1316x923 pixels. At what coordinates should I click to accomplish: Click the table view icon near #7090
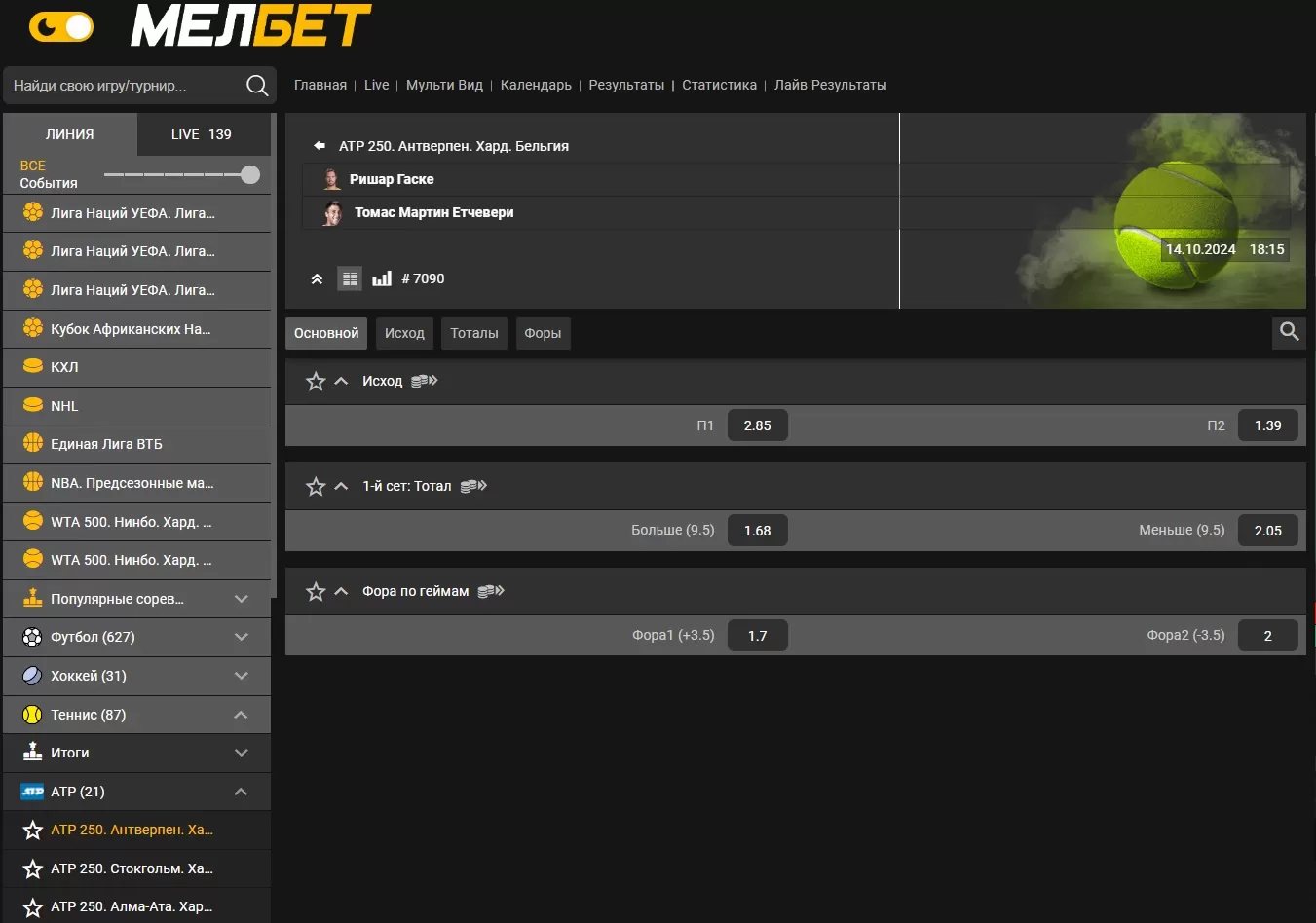coord(350,278)
